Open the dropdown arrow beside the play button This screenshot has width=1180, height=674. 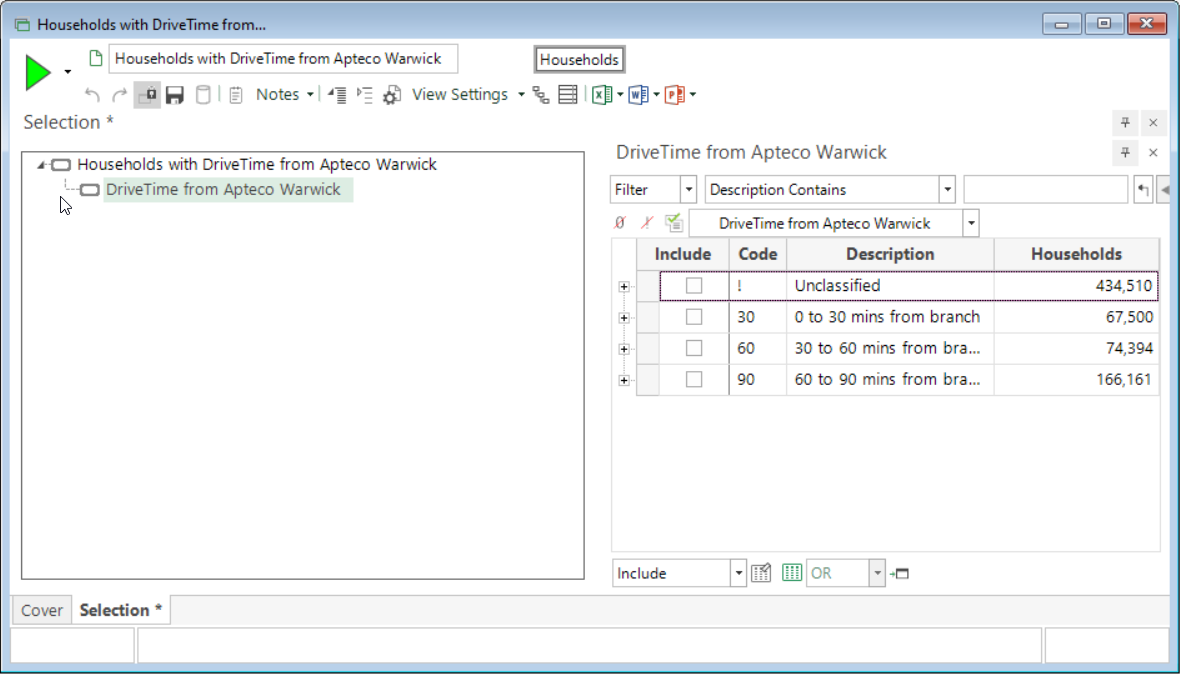point(68,72)
